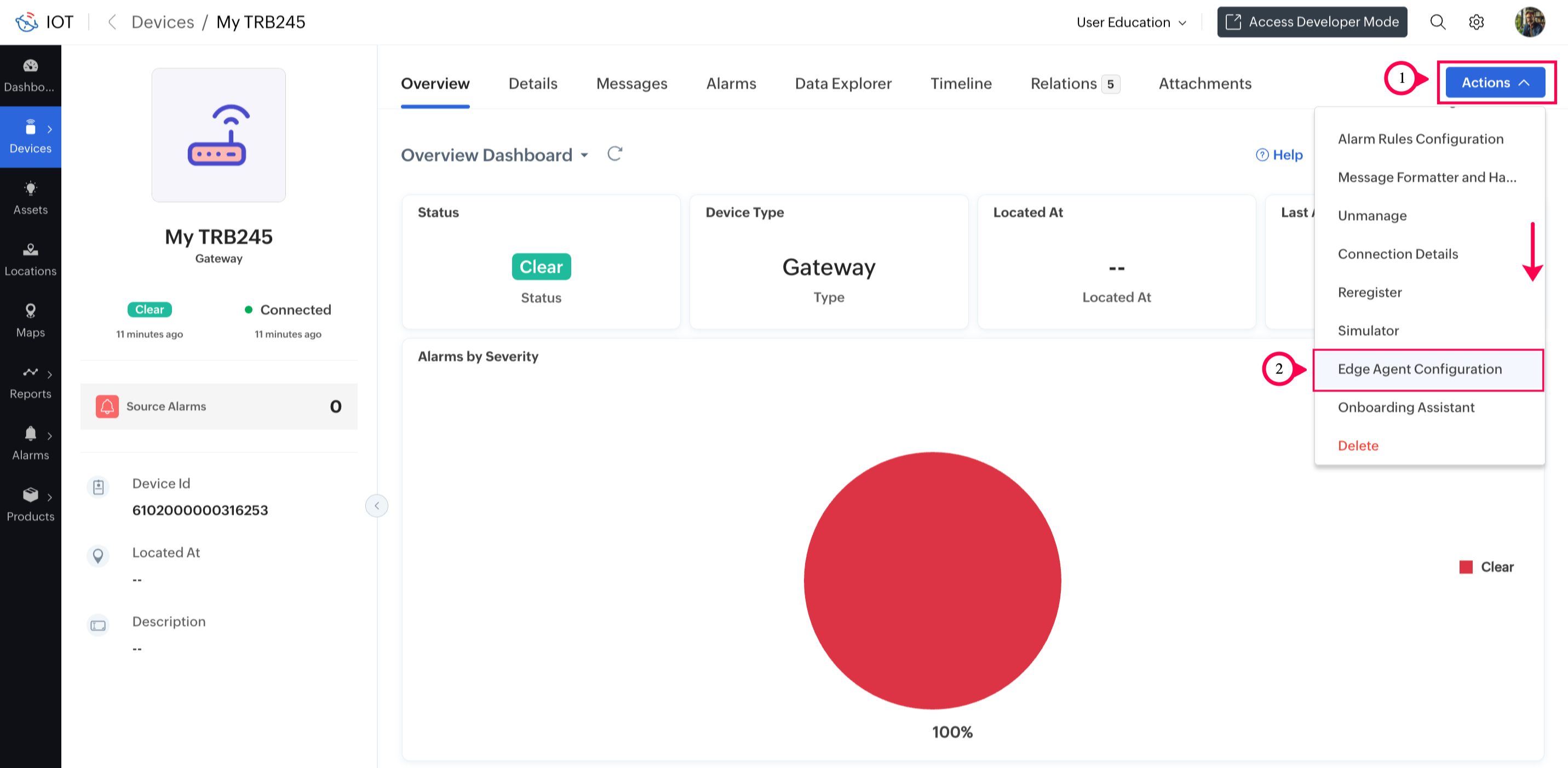Click the search magnifier icon
1568x768 pixels.
[x=1437, y=22]
